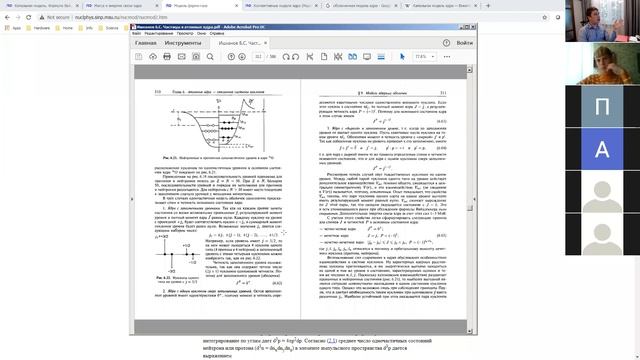Screen dimensions: 640x360
Task: Open the Редактирование menu
Action: (159, 33)
